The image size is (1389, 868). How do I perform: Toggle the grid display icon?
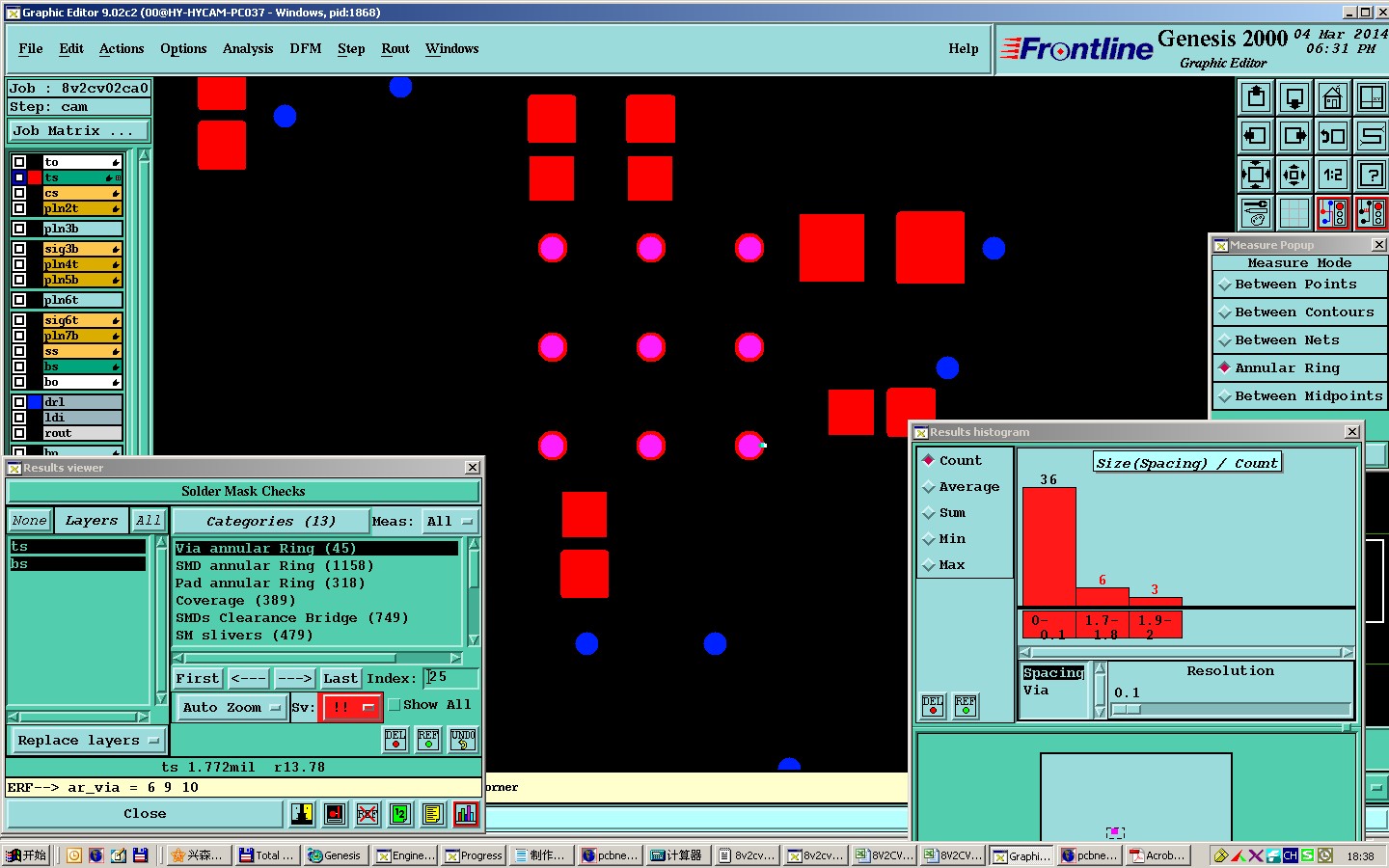[x=1294, y=213]
